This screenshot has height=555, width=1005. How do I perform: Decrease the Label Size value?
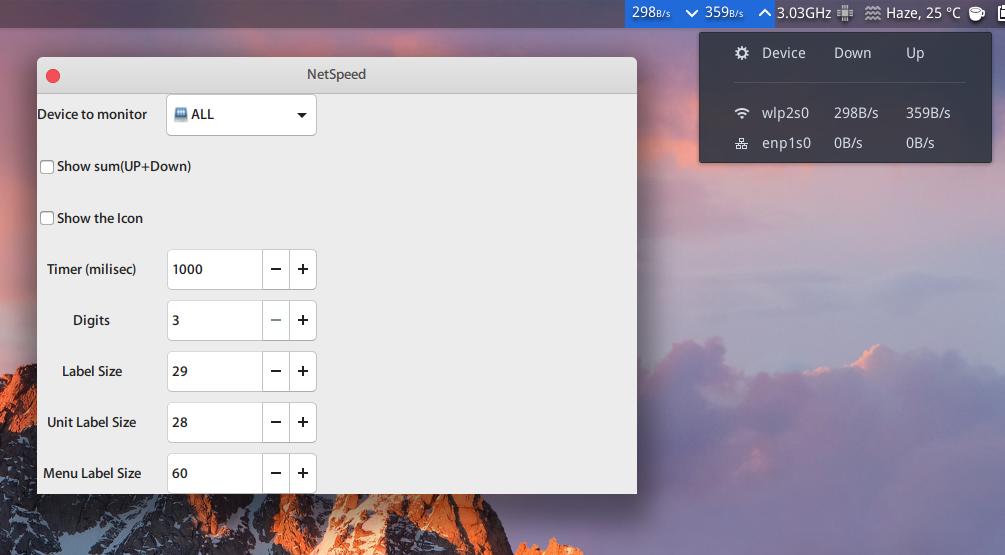(276, 371)
